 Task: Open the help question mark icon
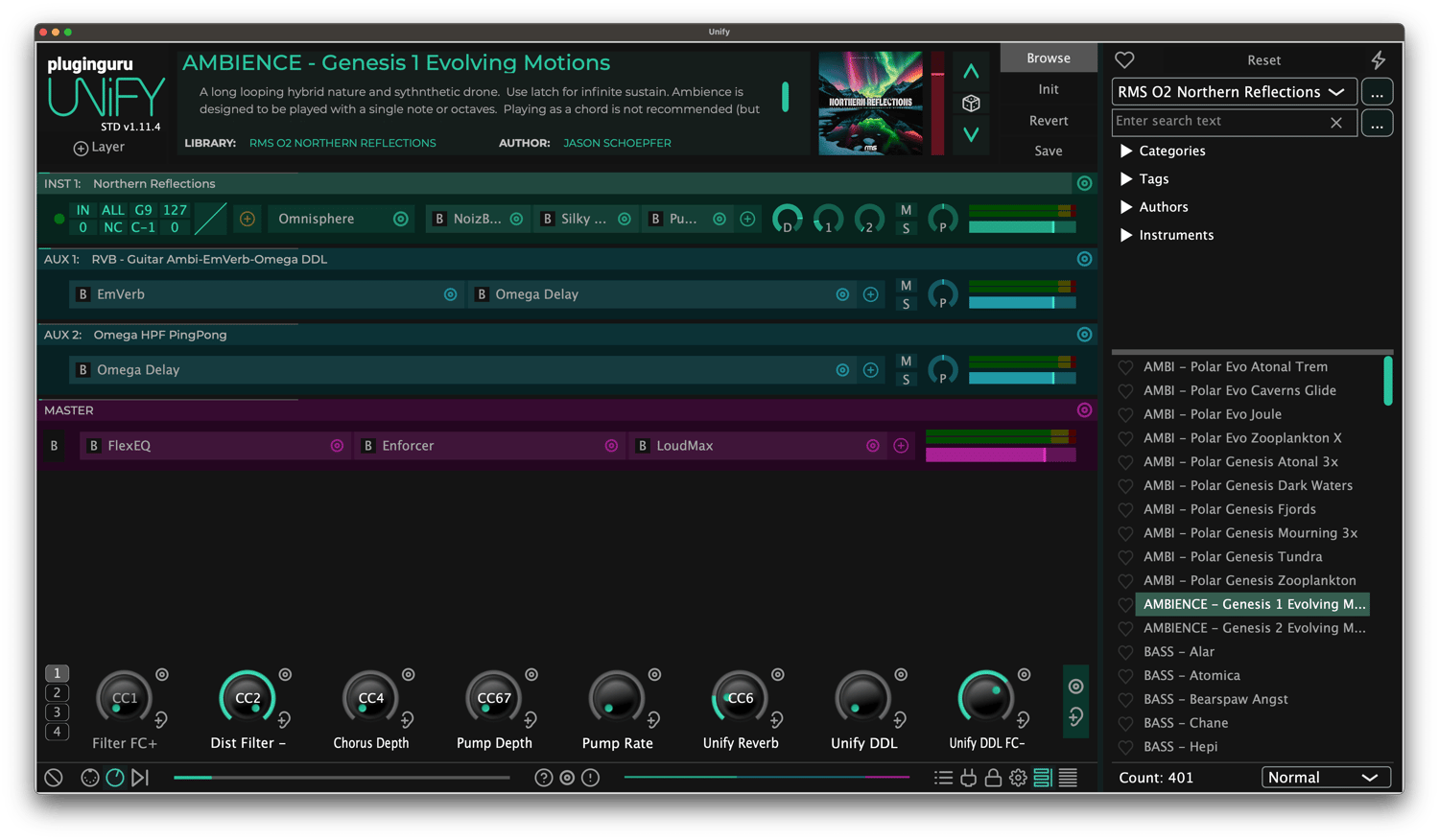[x=544, y=778]
